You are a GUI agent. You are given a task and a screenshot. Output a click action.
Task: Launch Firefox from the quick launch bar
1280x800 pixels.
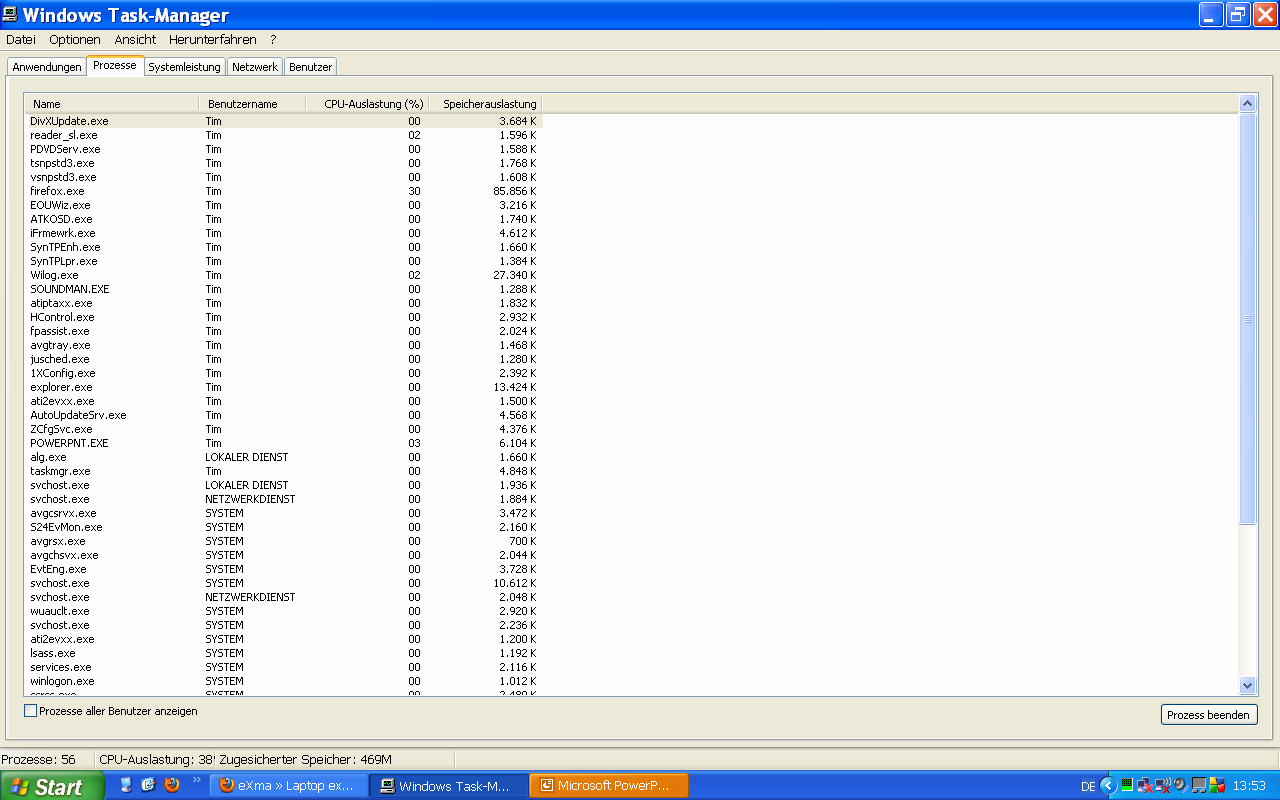(x=172, y=785)
